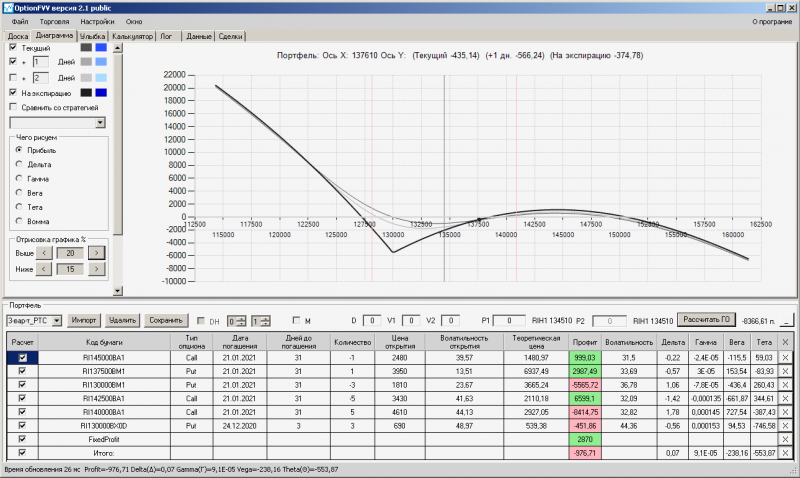Decrease Ниже percent with left arrow

tap(44, 269)
